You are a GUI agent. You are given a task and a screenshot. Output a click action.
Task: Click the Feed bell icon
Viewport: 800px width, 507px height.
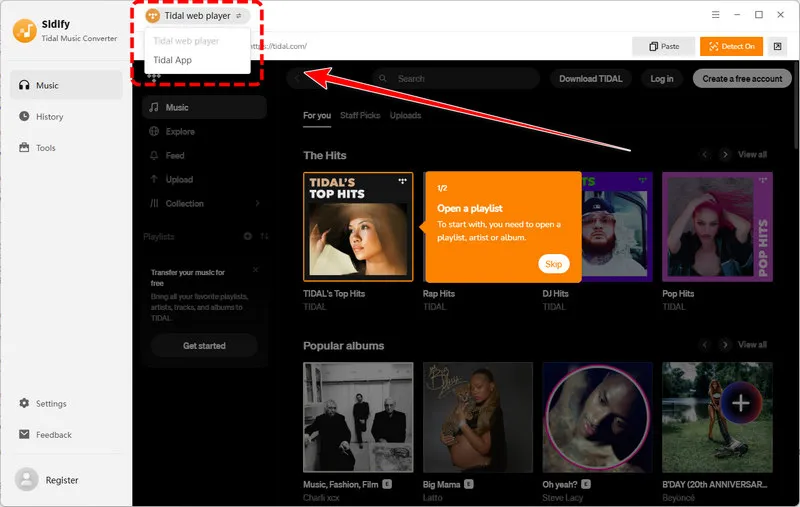click(x=154, y=155)
